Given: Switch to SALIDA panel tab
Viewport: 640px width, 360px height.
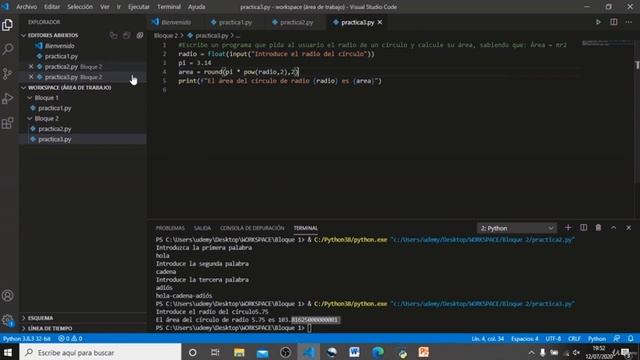Looking at the screenshot, I should [202, 228].
